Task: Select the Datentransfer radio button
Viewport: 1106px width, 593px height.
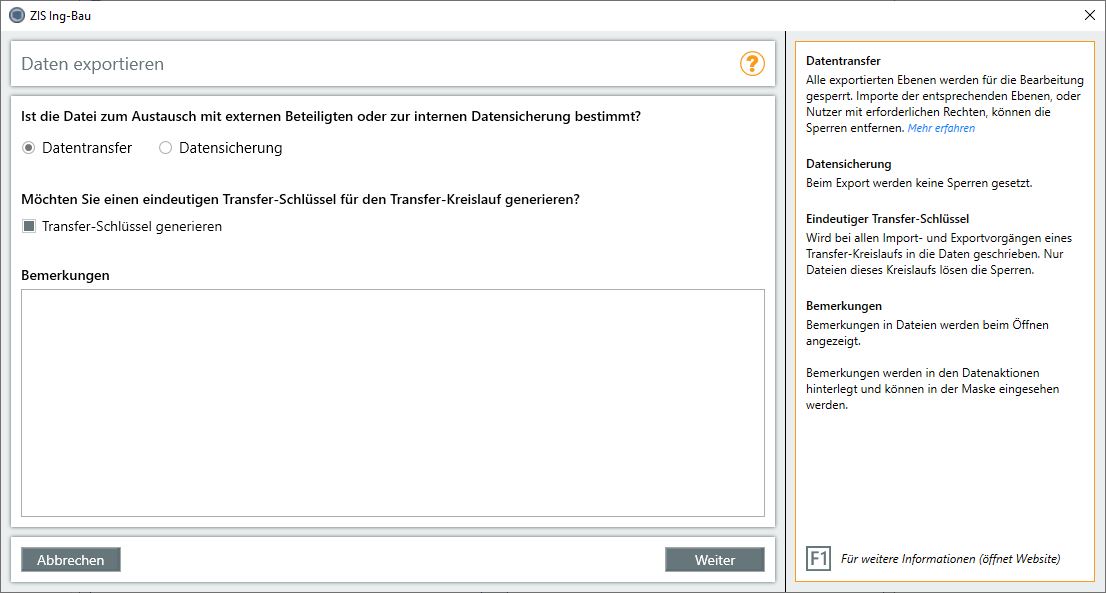Action: click(29, 147)
